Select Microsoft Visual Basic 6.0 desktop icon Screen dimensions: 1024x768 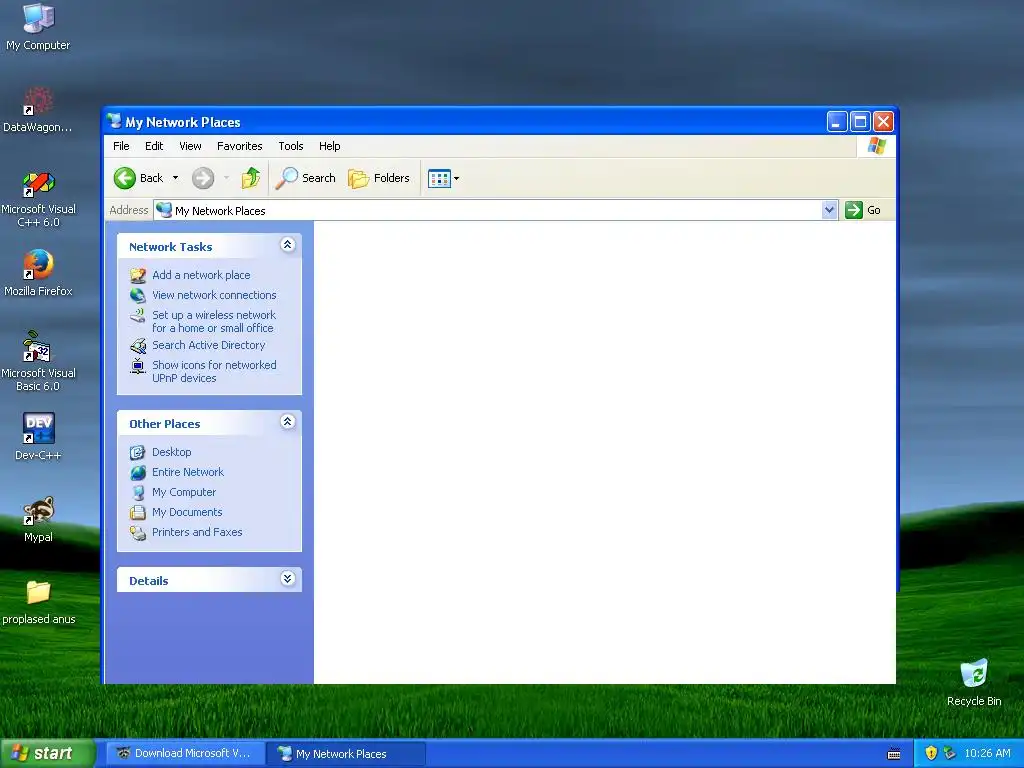pyautogui.click(x=38, y=361)
